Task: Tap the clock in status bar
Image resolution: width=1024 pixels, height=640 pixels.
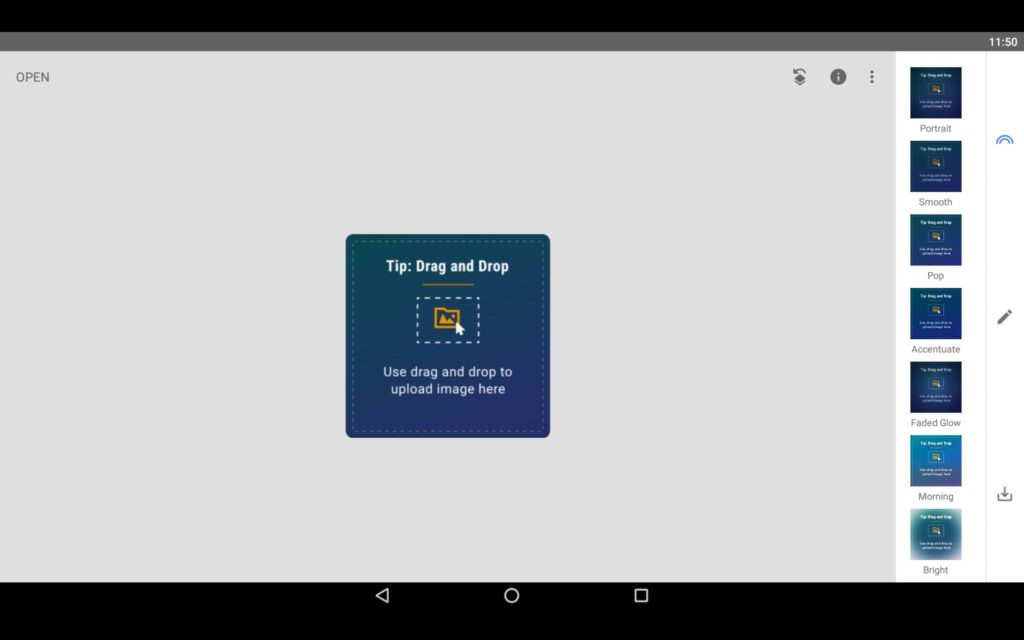Action: [x=1002, y=42]
